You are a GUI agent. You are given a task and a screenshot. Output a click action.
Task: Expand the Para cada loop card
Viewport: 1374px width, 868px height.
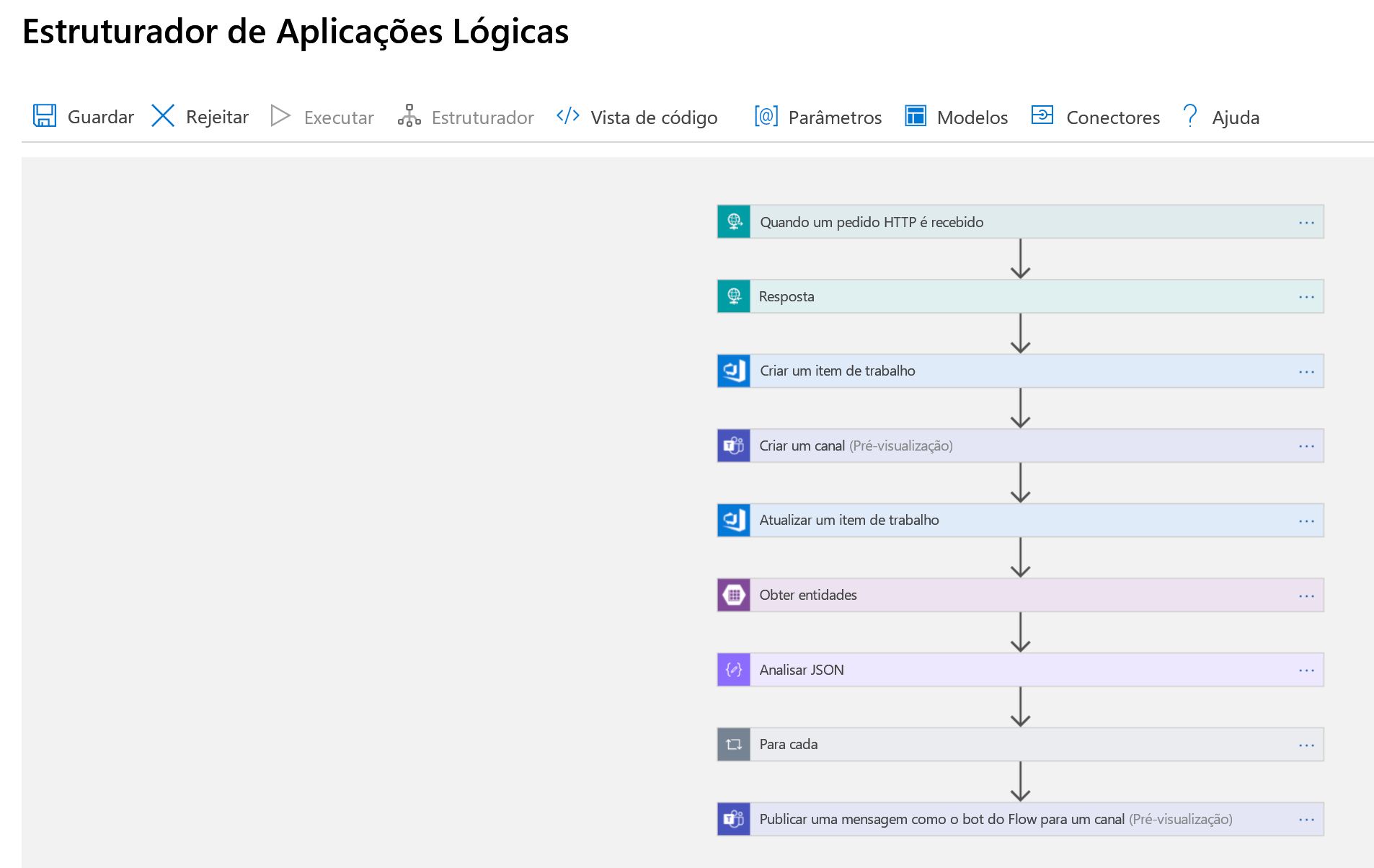[1021, 745]
